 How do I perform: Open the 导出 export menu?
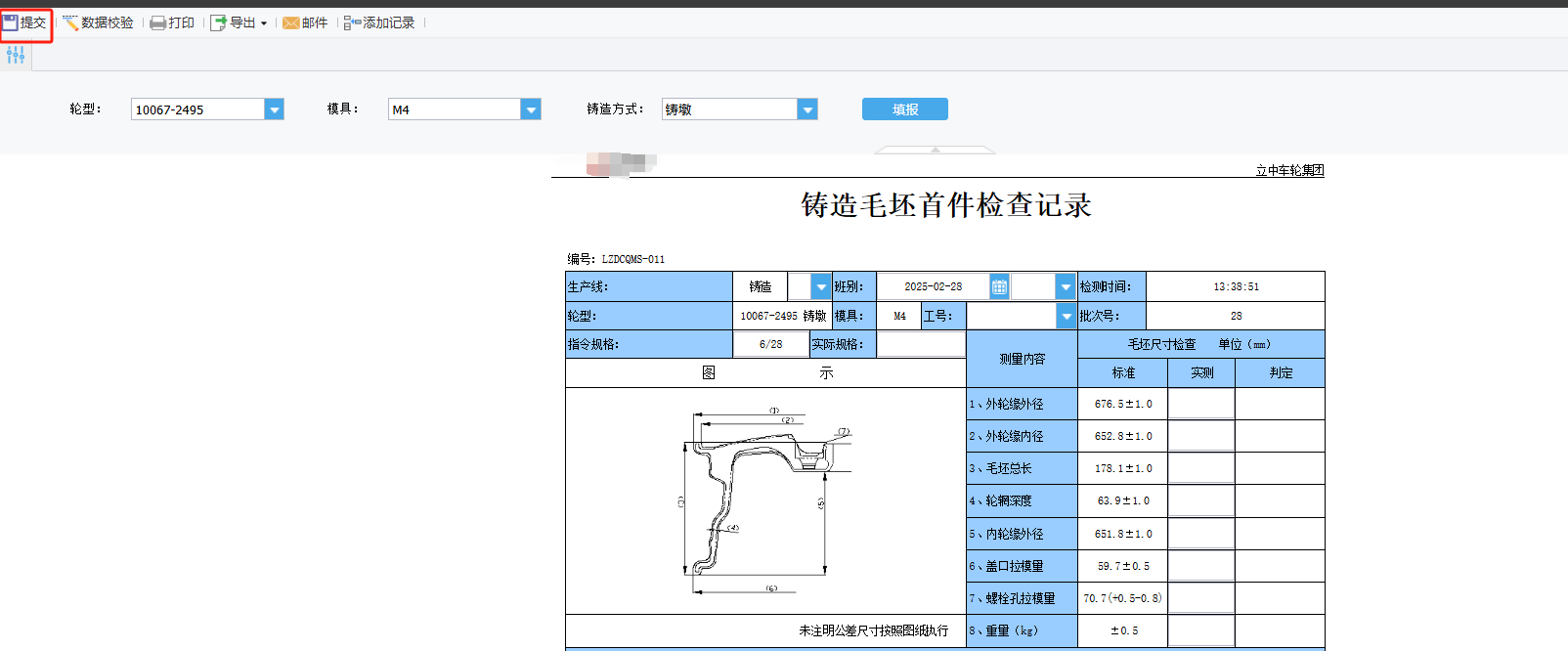(239, 22)
